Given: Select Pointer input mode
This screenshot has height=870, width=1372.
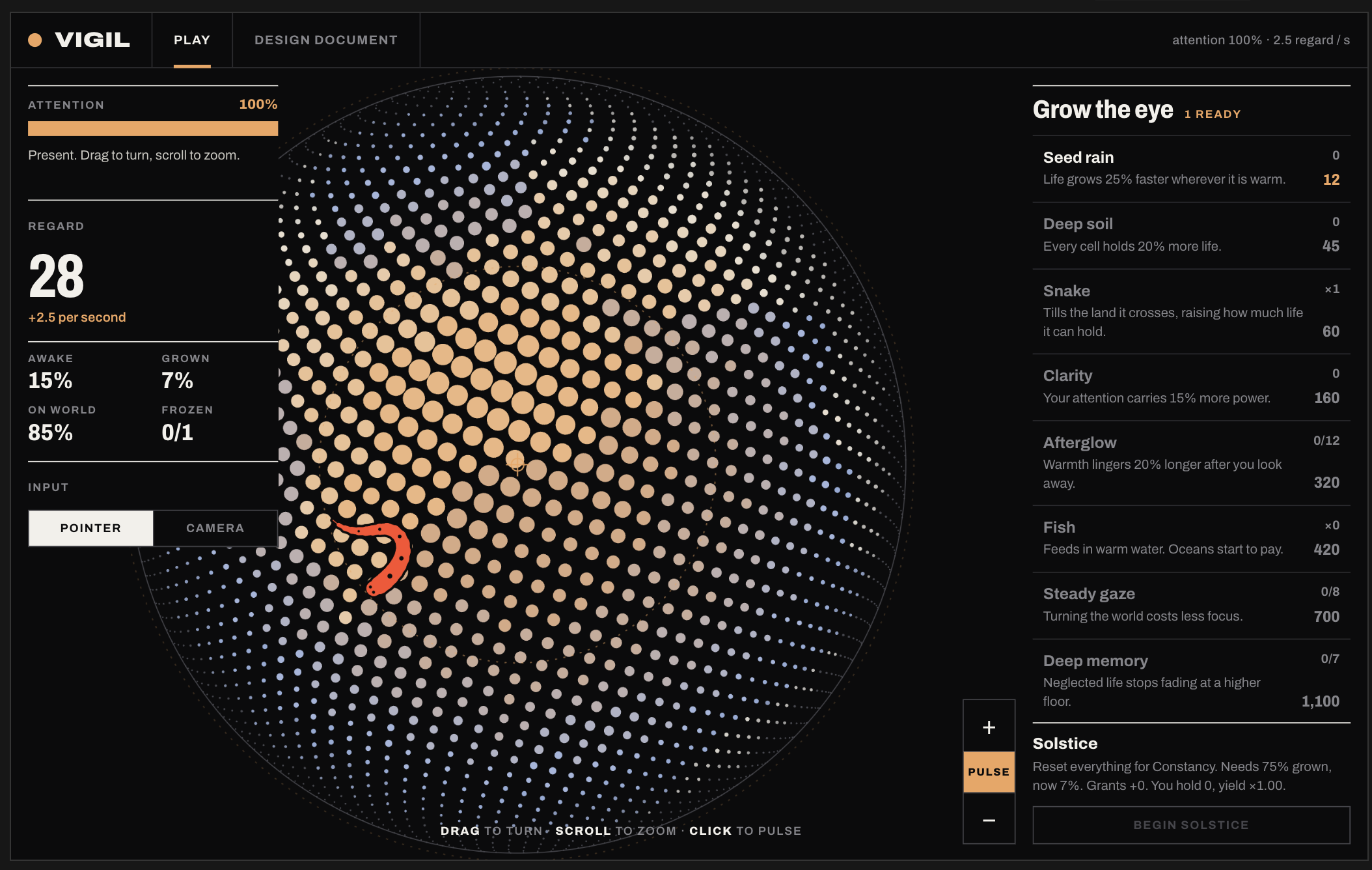Looking at the screenshot, I should click(91, 528).
